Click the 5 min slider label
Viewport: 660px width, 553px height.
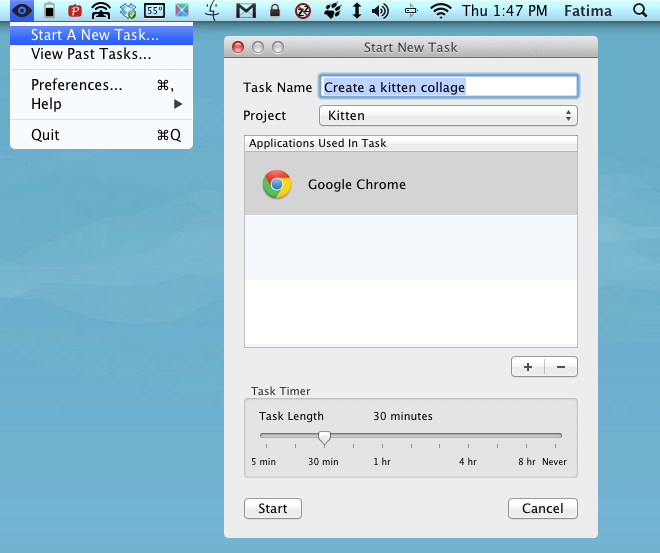pos(263,462)
